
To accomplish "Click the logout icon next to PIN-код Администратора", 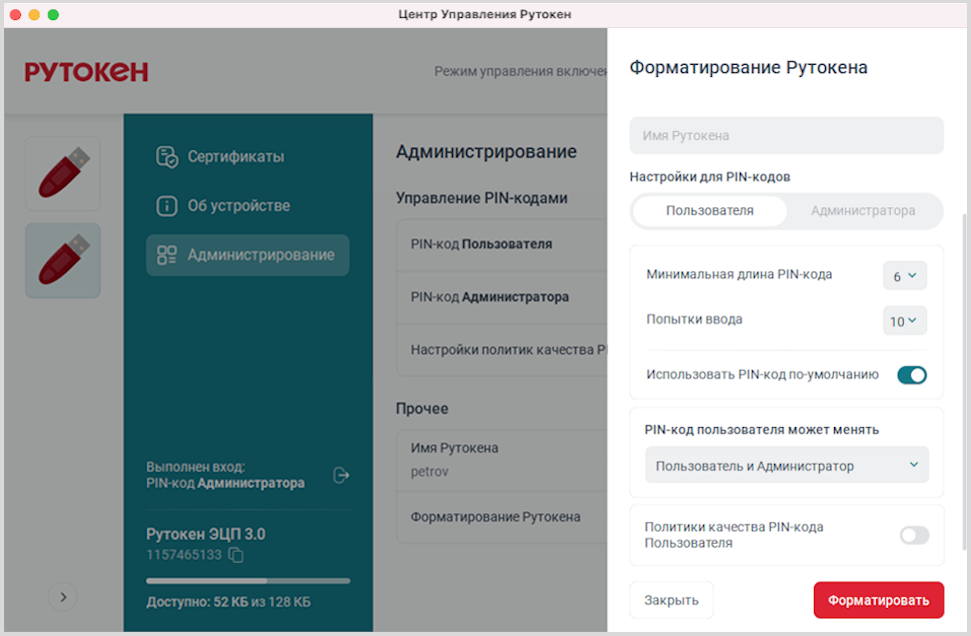I will tap(341, 475).
